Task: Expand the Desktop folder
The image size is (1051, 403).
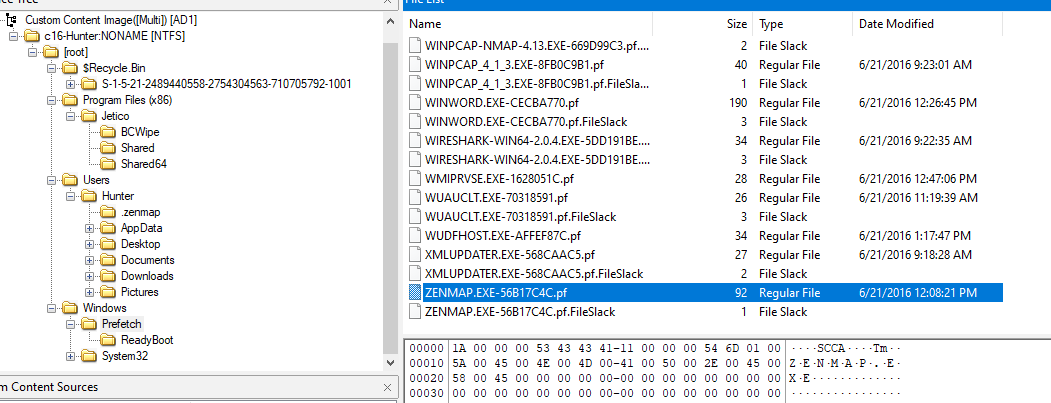Action: (x=89, y=244)
